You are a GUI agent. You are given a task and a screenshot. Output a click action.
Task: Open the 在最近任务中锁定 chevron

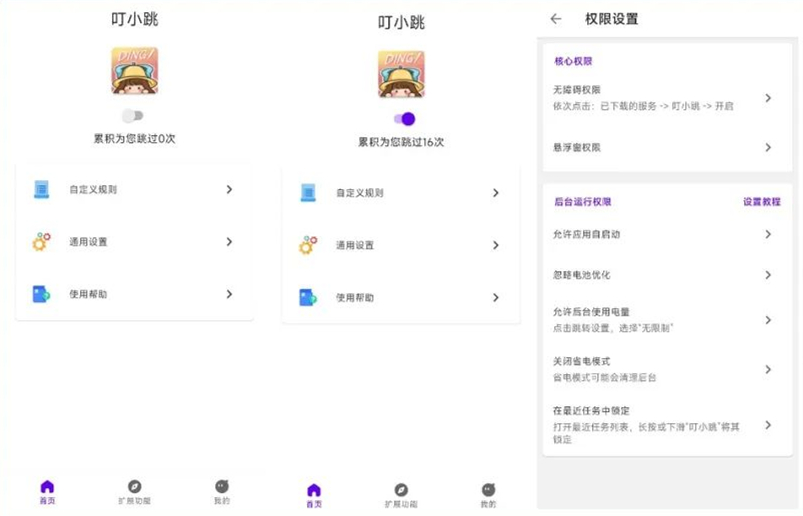pos(768,425)
